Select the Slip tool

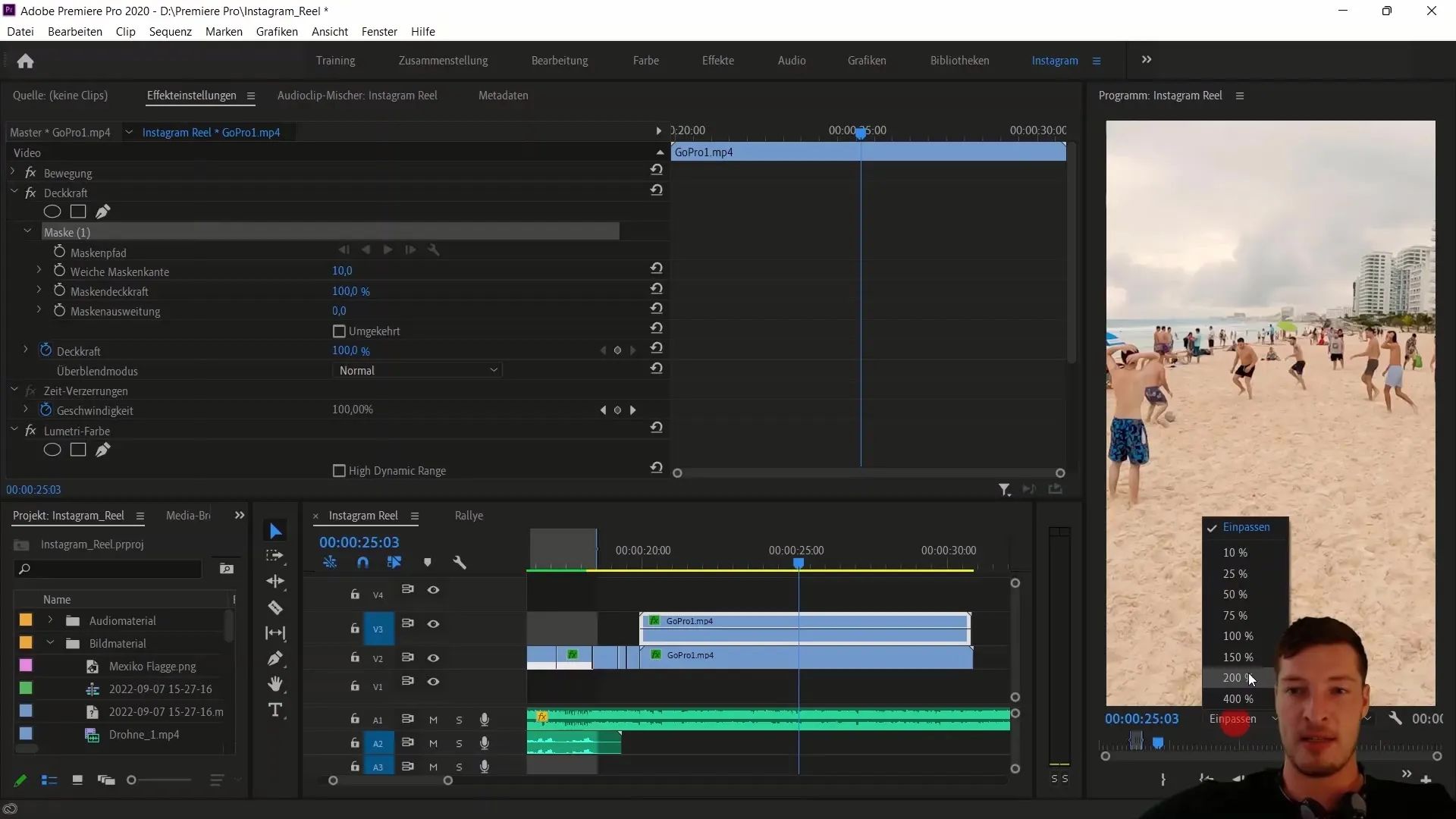(275, 633)
